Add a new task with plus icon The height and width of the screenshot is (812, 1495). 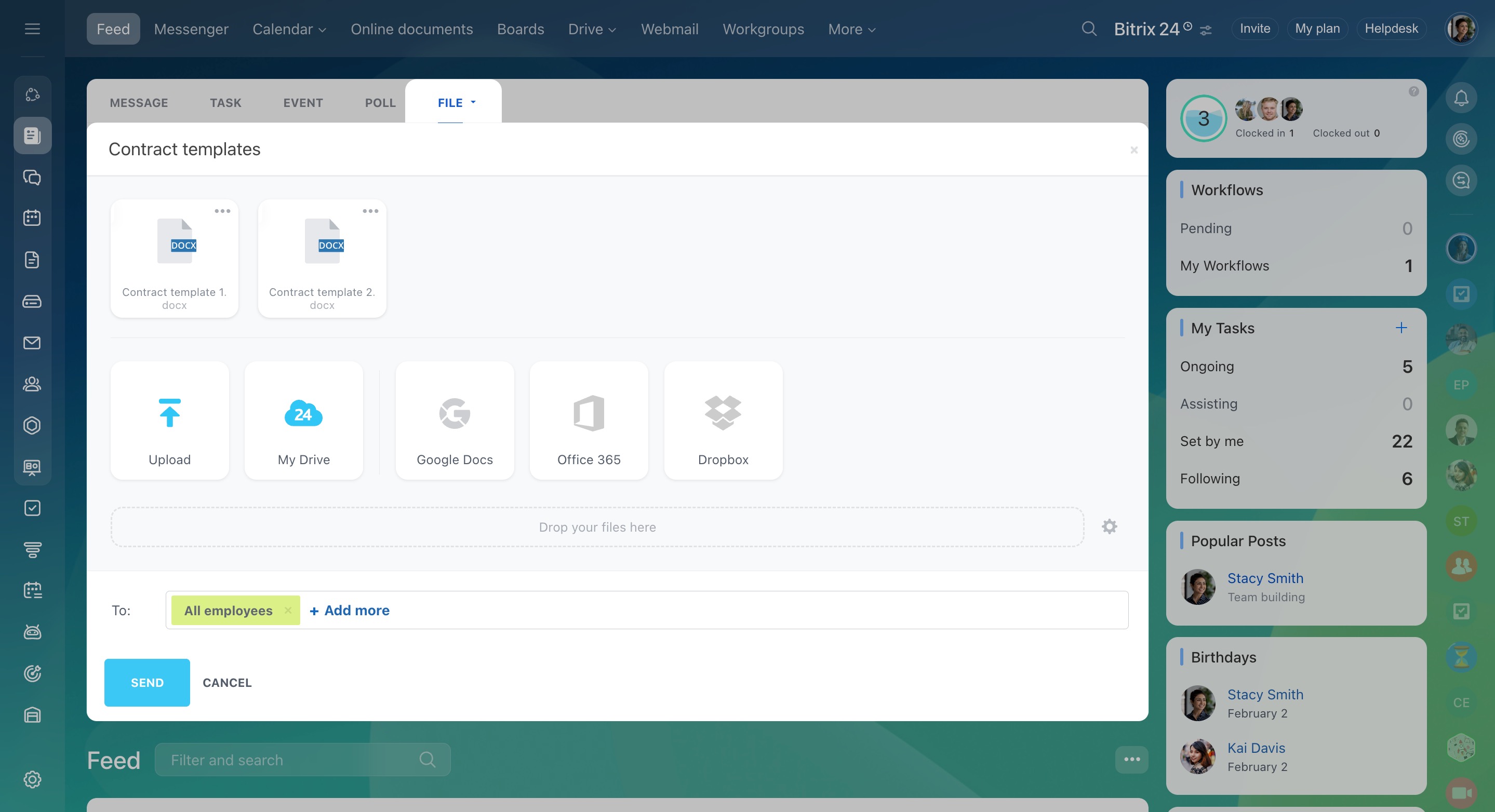(1401, 328)
